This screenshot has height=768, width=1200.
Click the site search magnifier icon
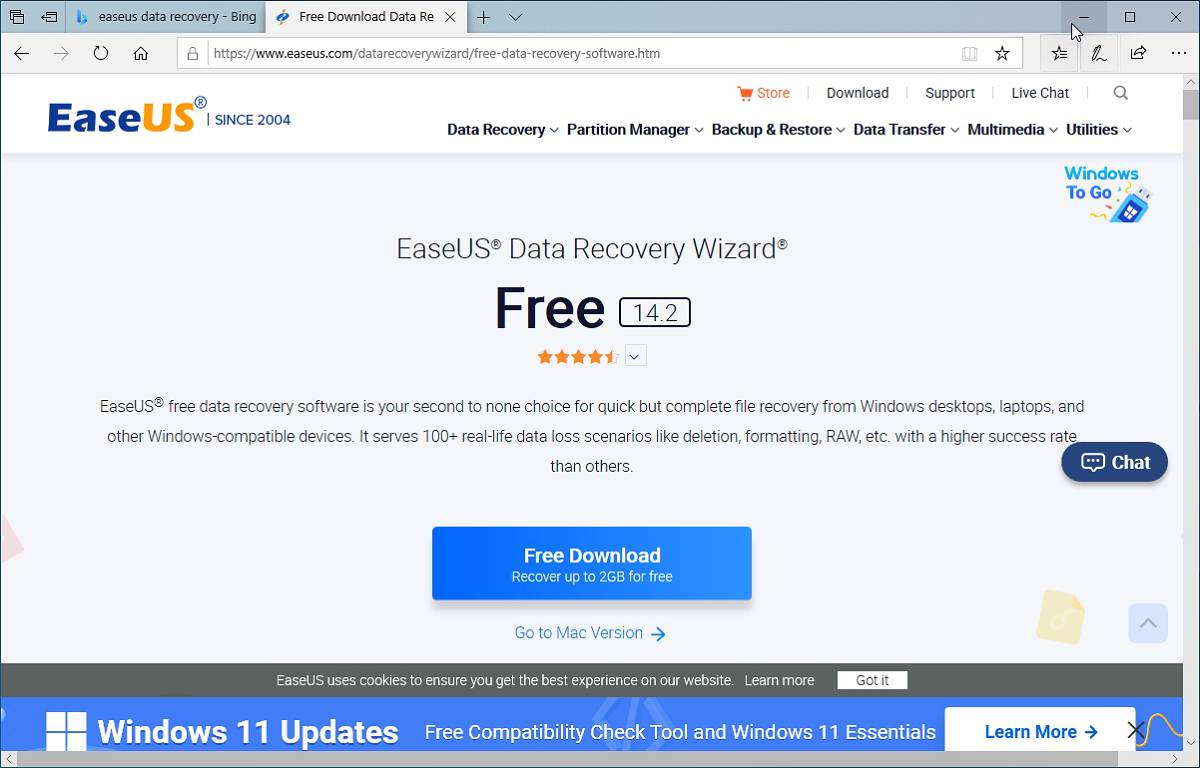point(1120,93)
